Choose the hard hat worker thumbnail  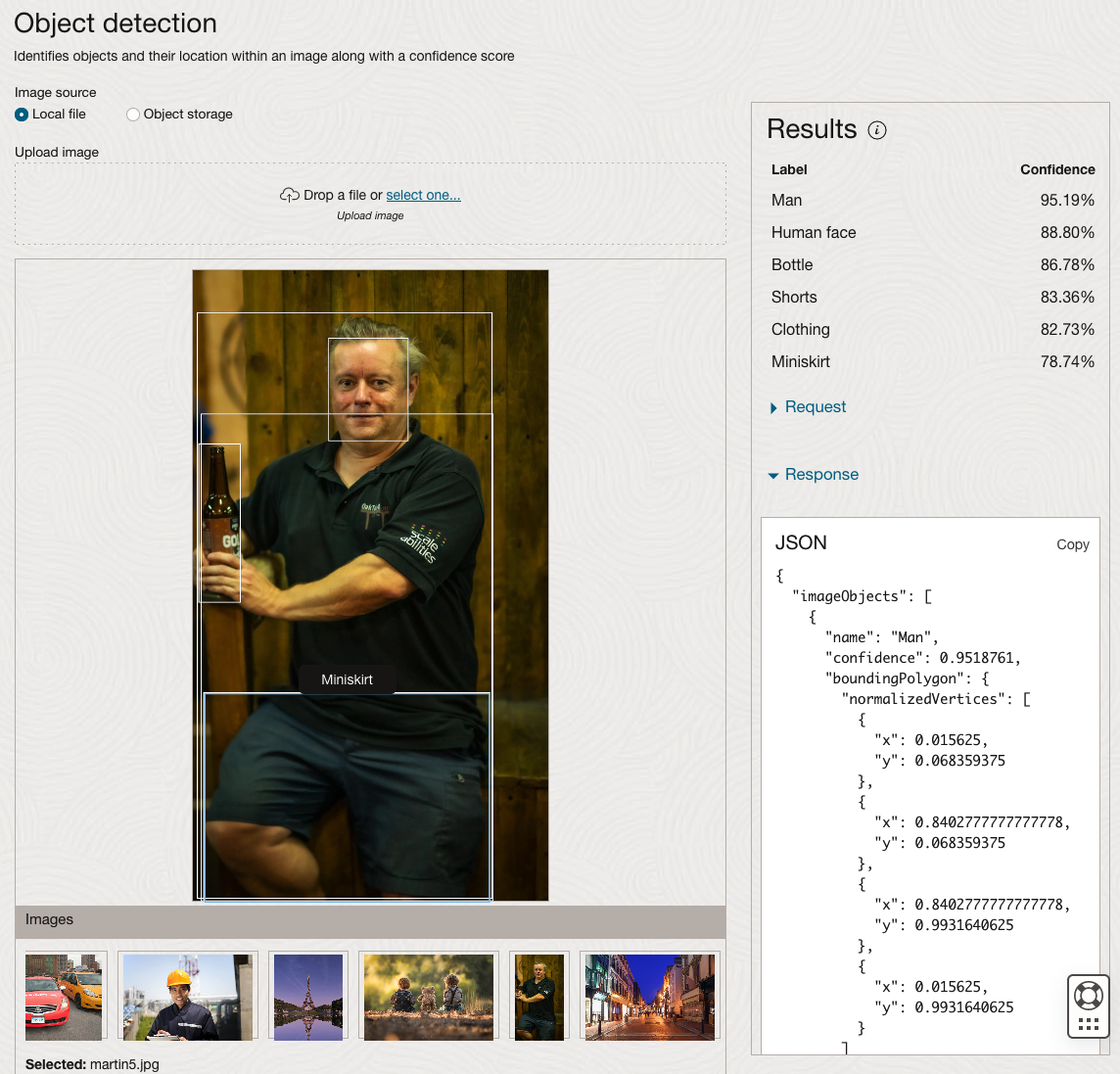tap(187, 997)
